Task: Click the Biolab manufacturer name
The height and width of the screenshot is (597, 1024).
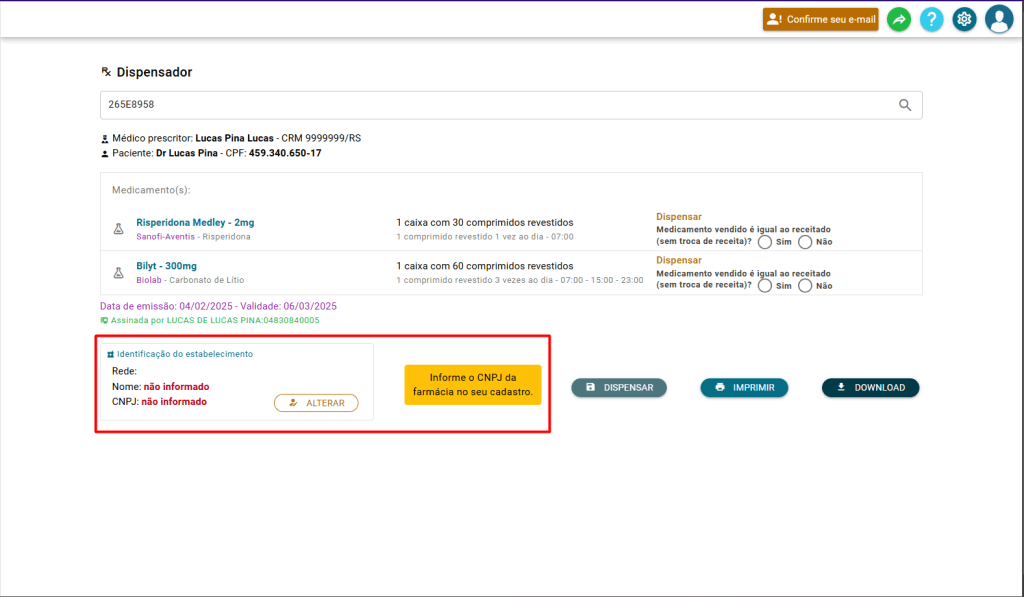Action: point(149,280)
